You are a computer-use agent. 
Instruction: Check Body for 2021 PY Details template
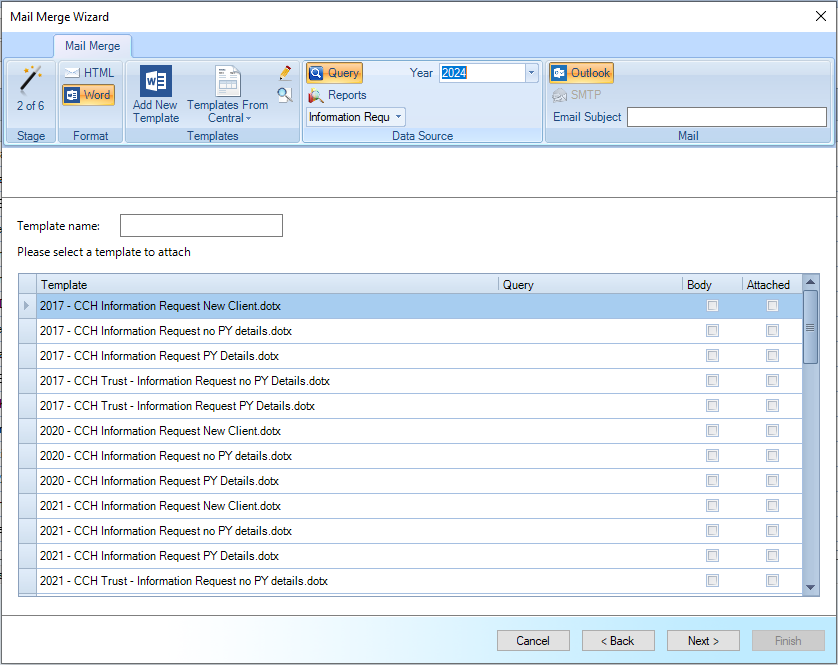712,556
